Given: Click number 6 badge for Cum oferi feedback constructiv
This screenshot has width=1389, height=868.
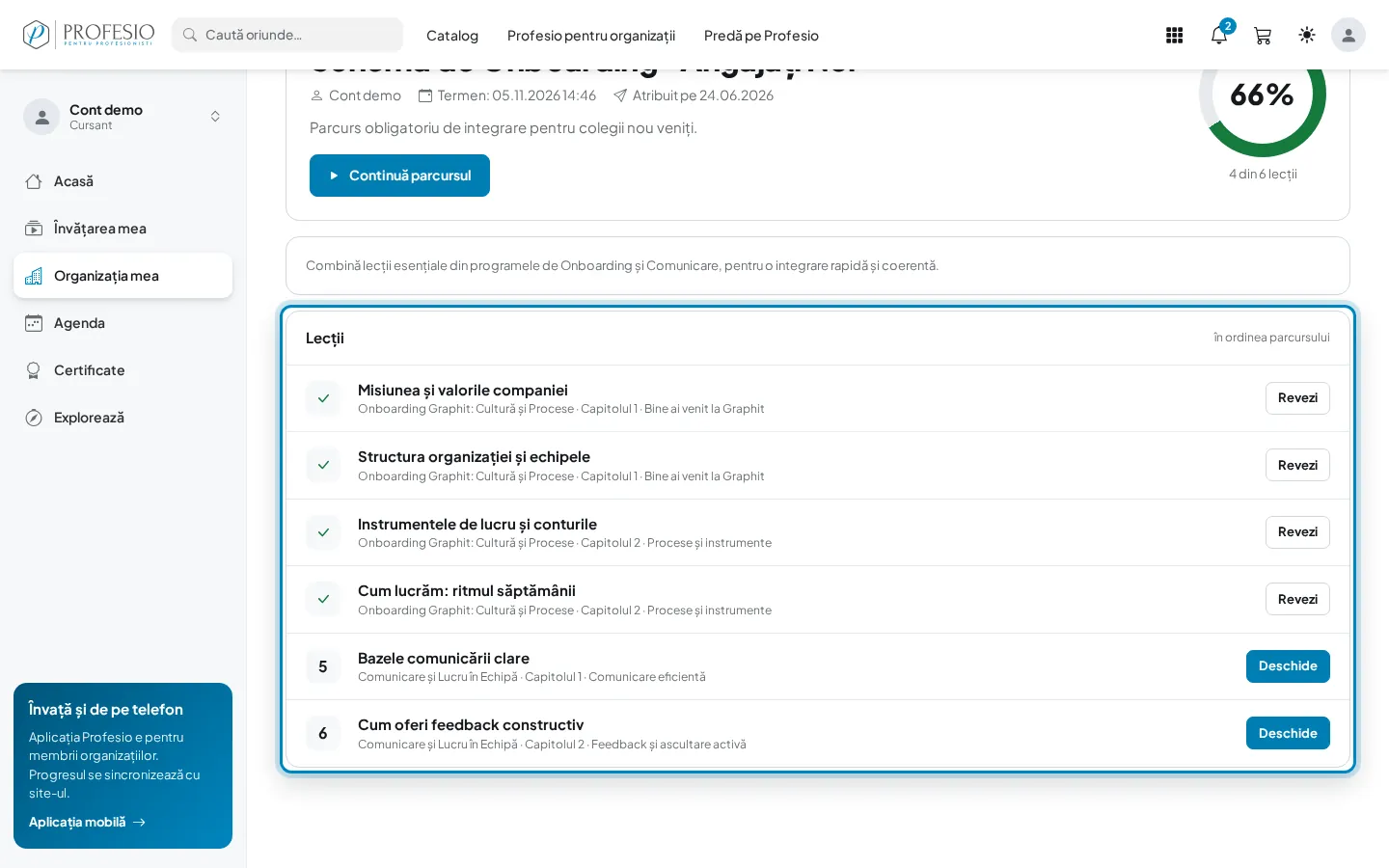Looking at the screenshot, I should coord(323,733).
